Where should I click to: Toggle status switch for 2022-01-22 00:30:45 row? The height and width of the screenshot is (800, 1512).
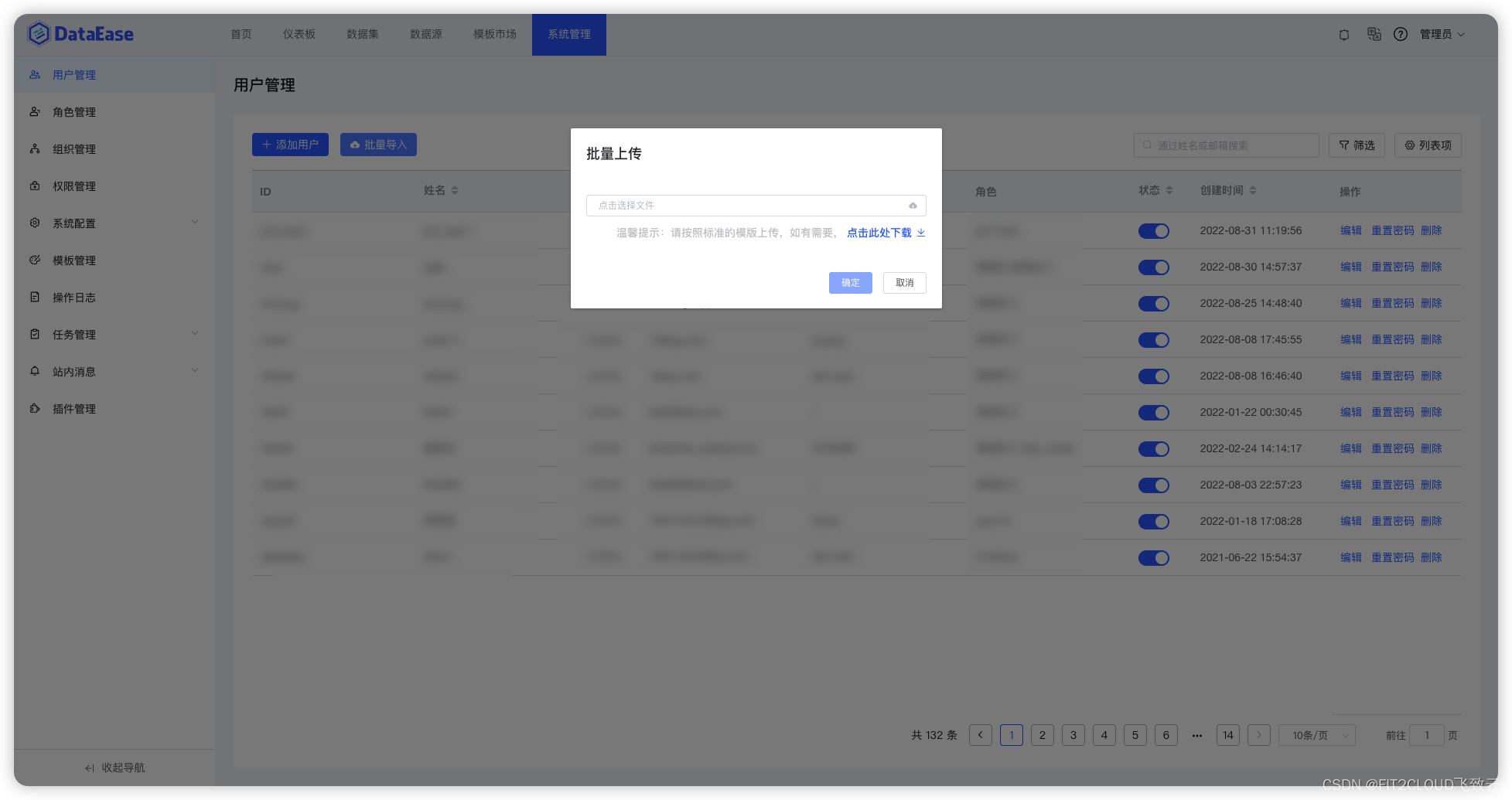(x=1153, y=413)
